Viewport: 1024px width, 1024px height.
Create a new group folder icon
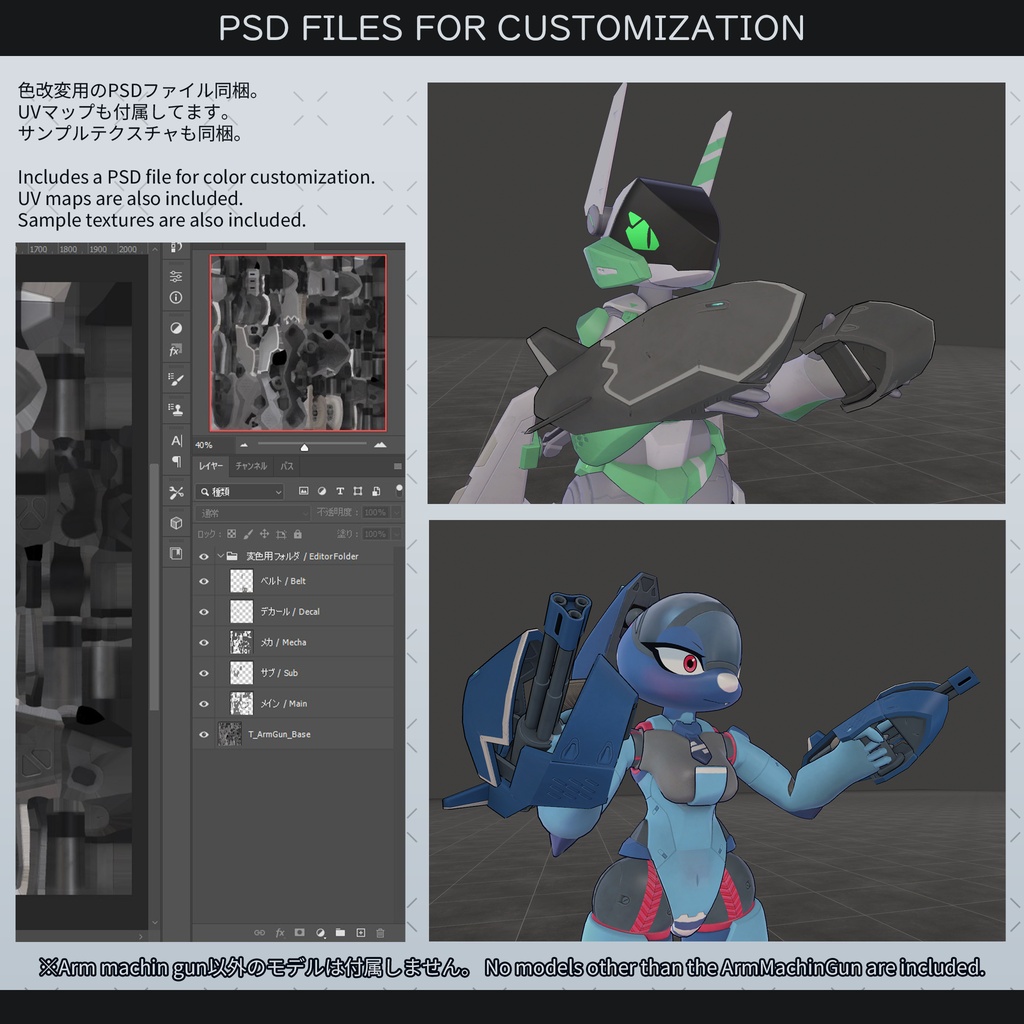[x=340, y=933]
